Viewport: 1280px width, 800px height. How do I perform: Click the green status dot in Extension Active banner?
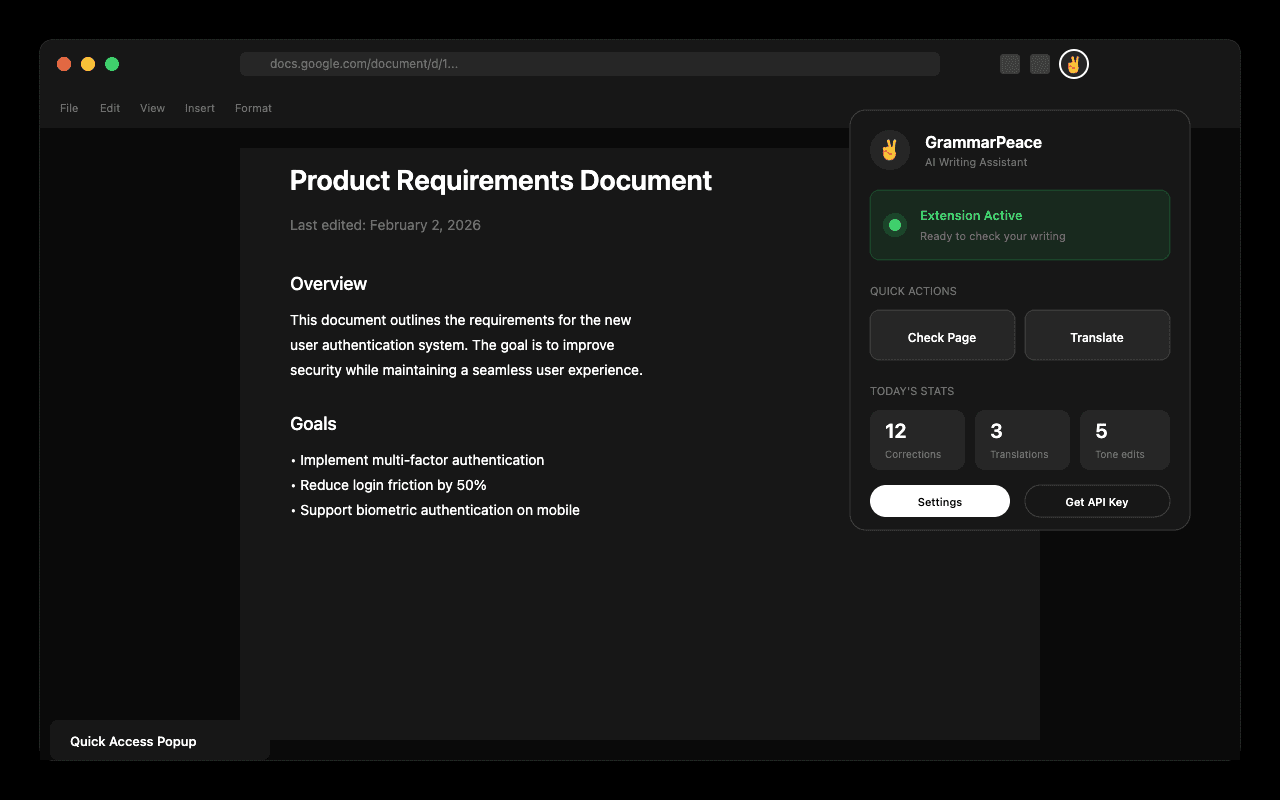pos(894,224)
